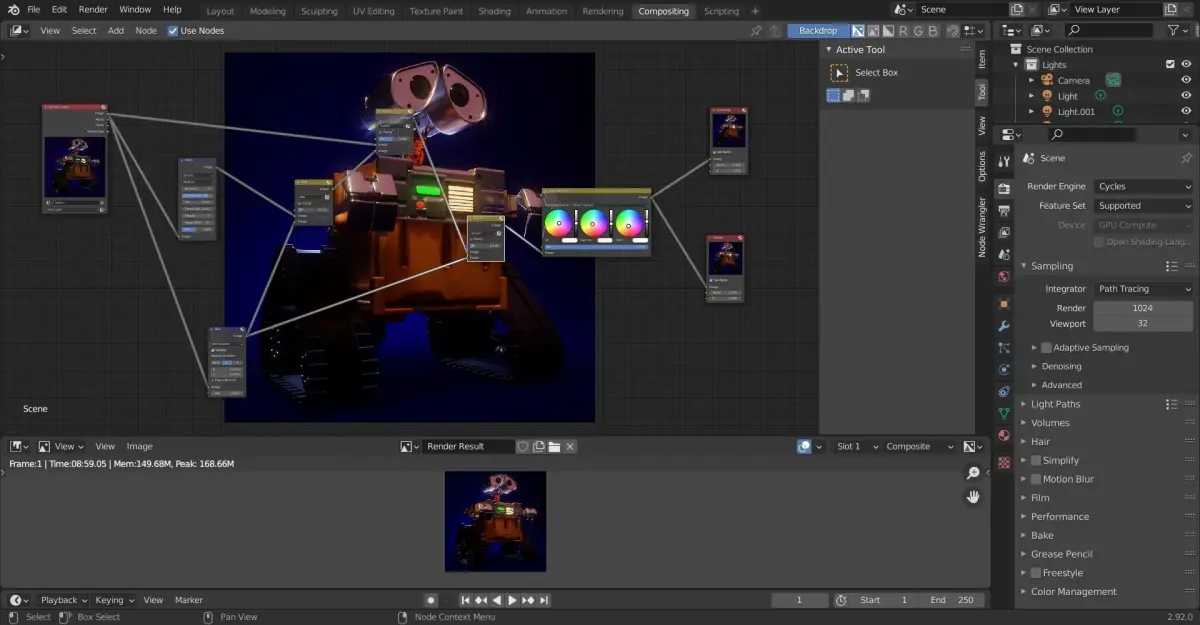
Task: Click the pan hand gizmo in image editor
Action: (x=973, y=497)
